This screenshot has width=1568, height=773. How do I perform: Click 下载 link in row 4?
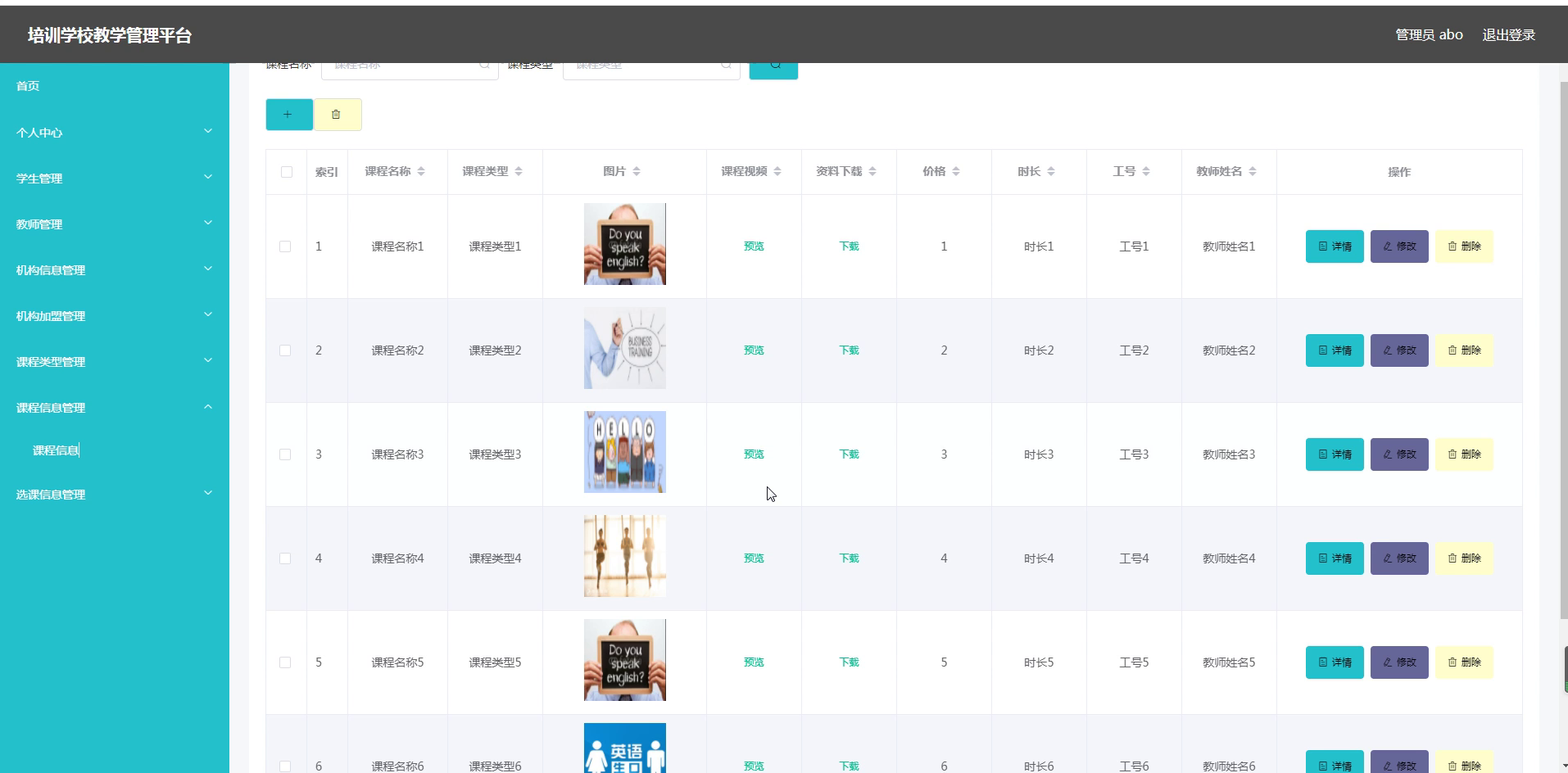pyautogui.click(x=849, y=558)
